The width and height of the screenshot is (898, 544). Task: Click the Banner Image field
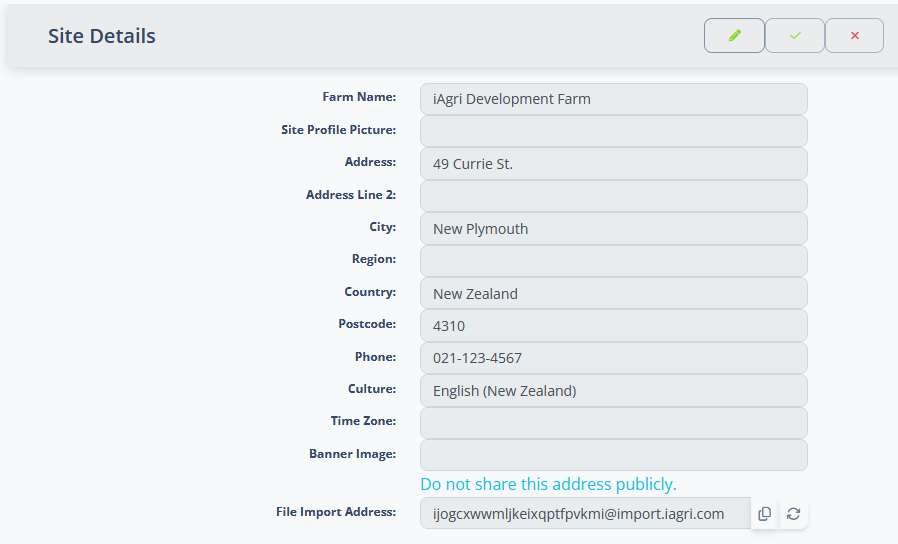[x=613, y=455]
